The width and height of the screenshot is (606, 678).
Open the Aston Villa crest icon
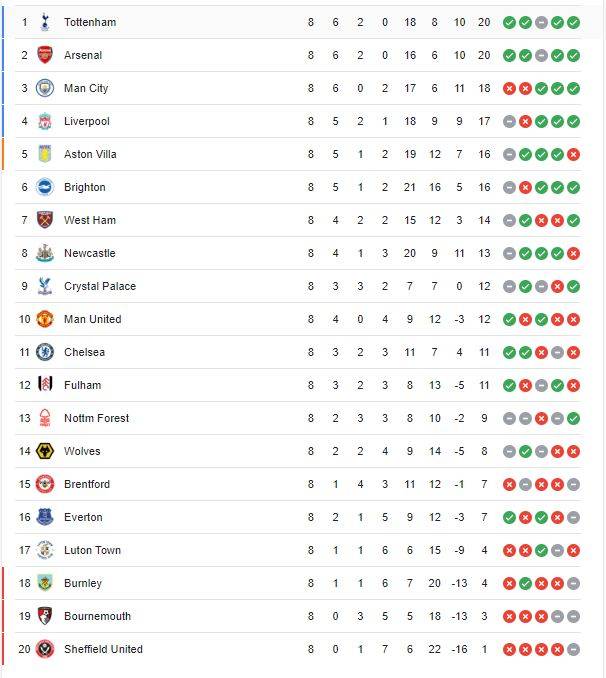coord(44,154)
